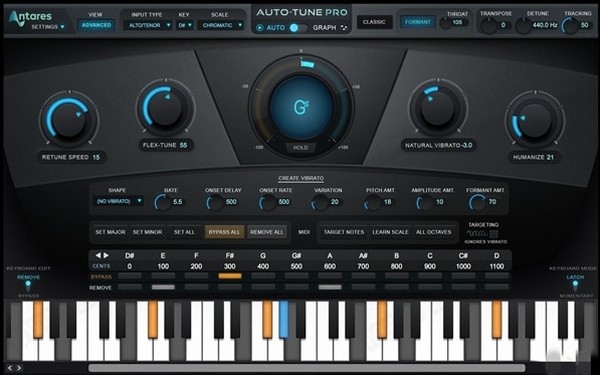Toggle the Formant button
The image size is (600, 375).
click(417, 22)
